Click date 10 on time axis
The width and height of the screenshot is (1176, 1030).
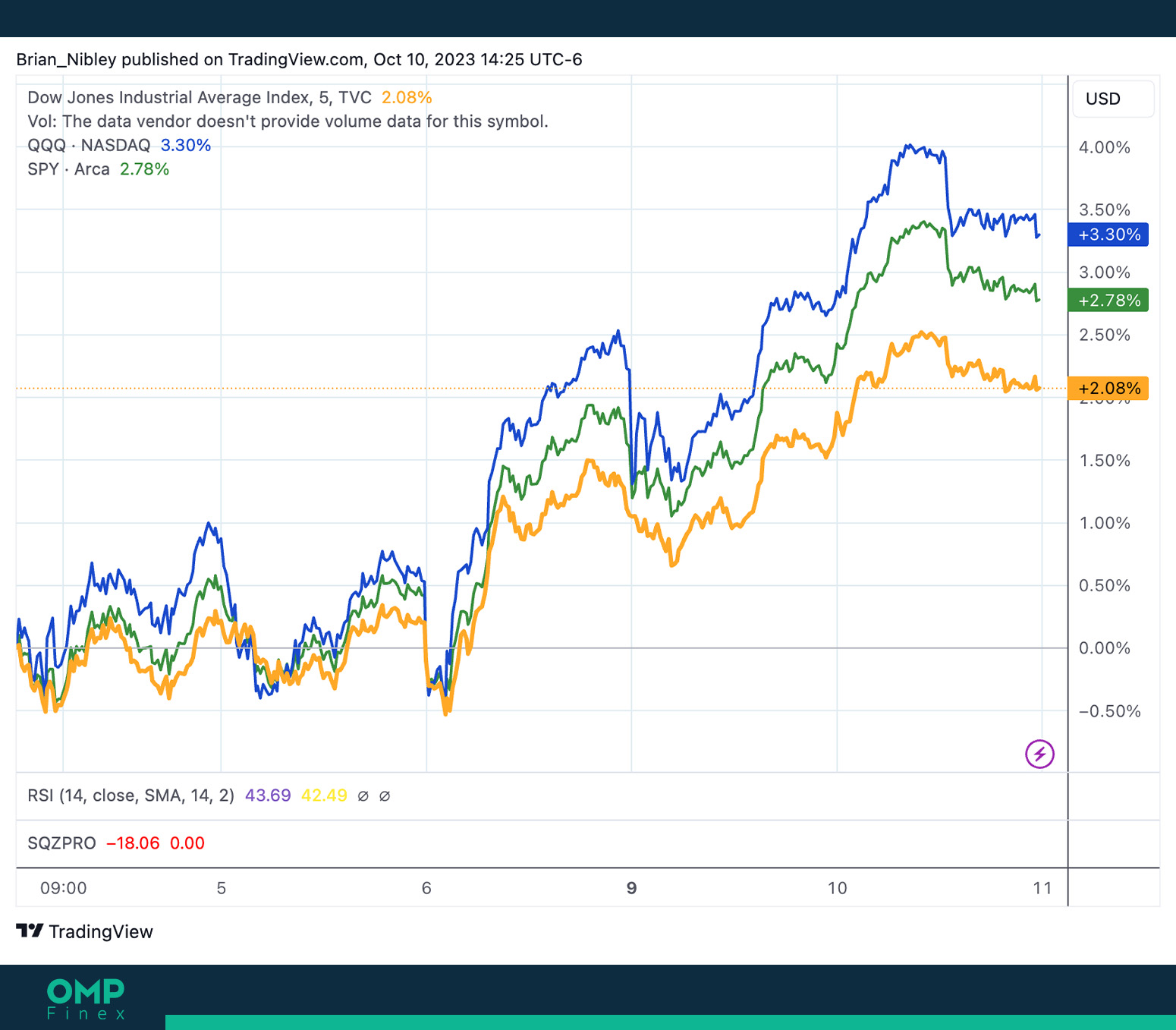pos(837,888)
